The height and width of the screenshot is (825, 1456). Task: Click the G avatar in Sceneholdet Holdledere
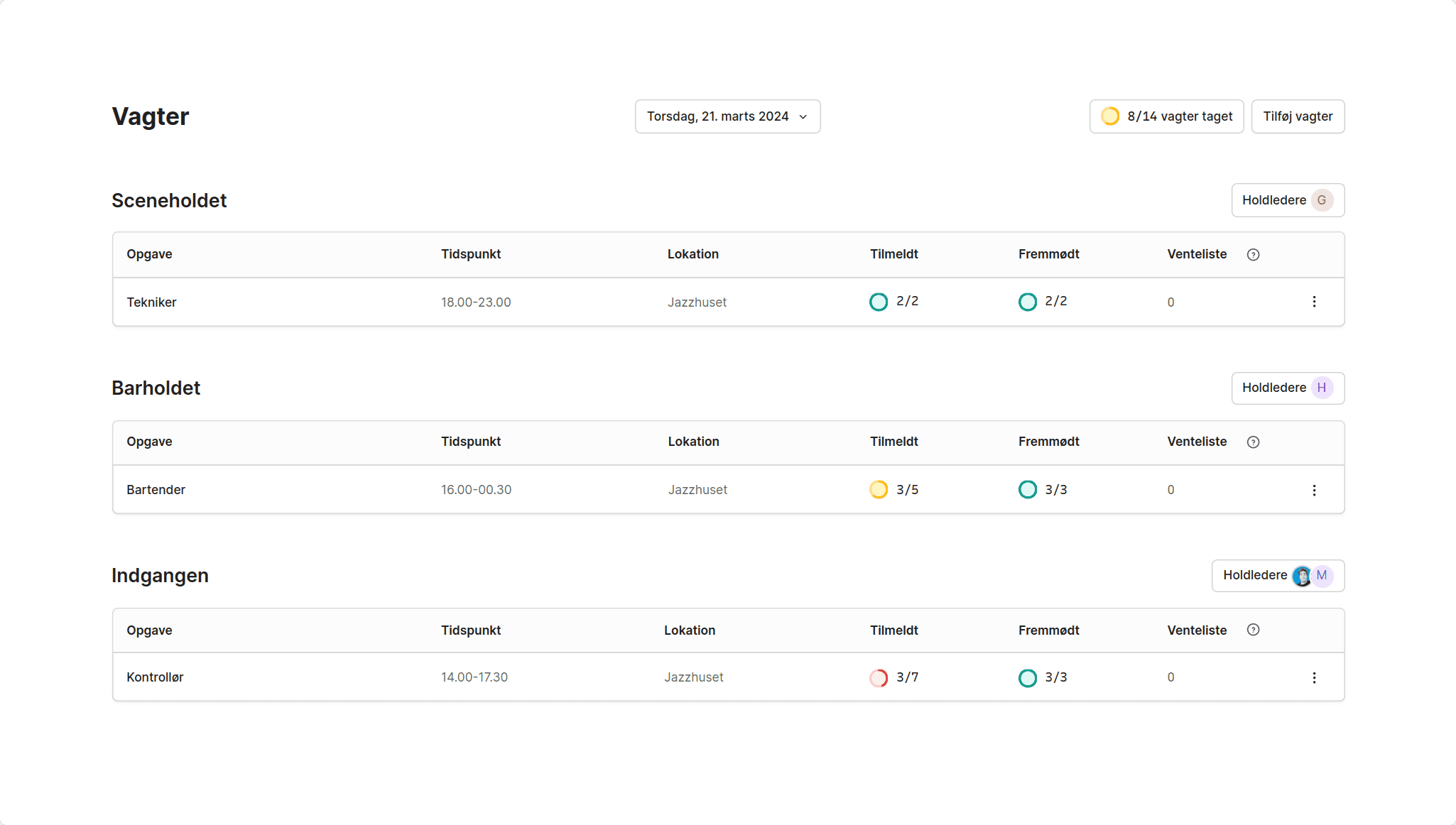tap(1322, 200)
